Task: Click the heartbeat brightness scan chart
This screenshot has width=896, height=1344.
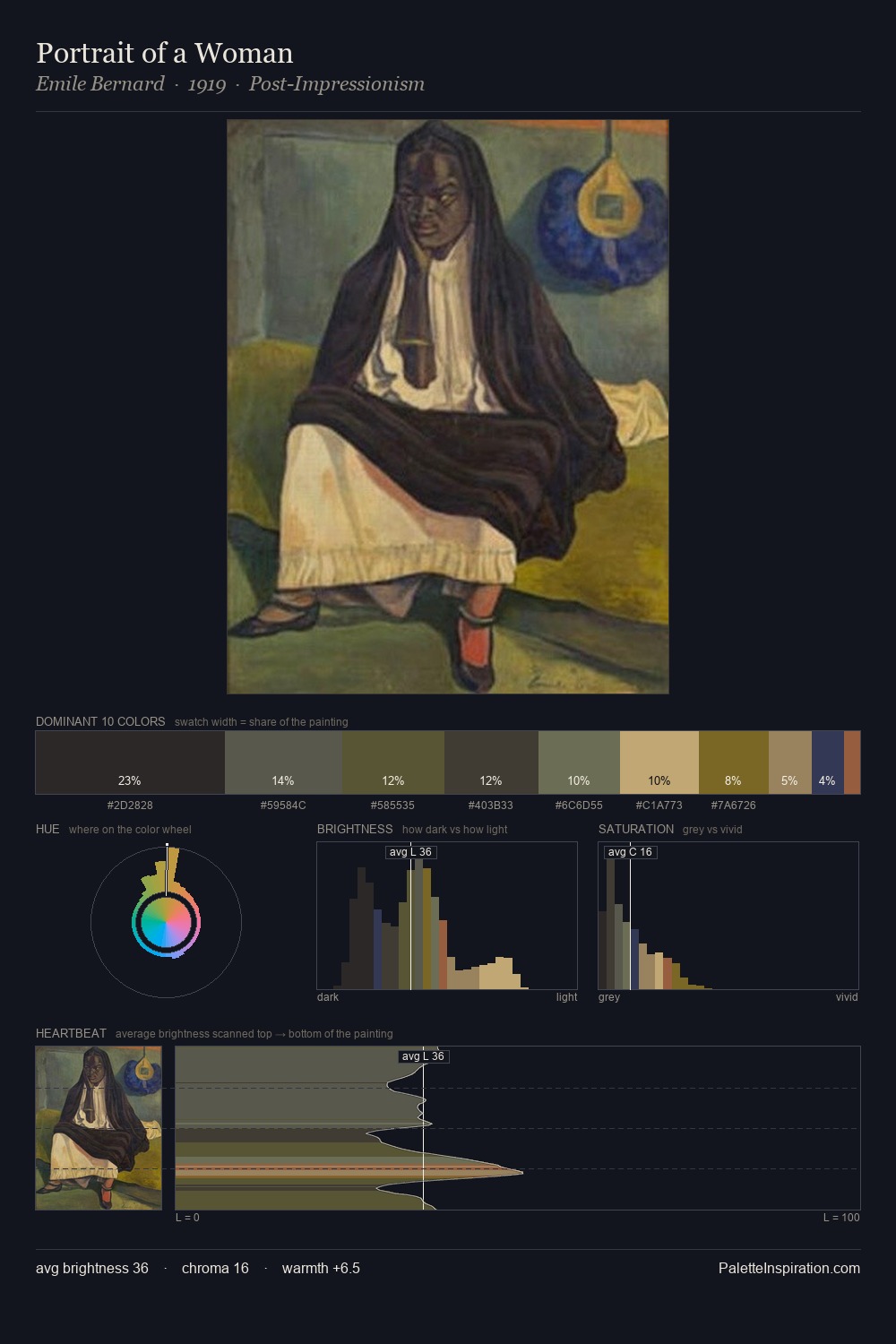Action: pos(518,1128)
